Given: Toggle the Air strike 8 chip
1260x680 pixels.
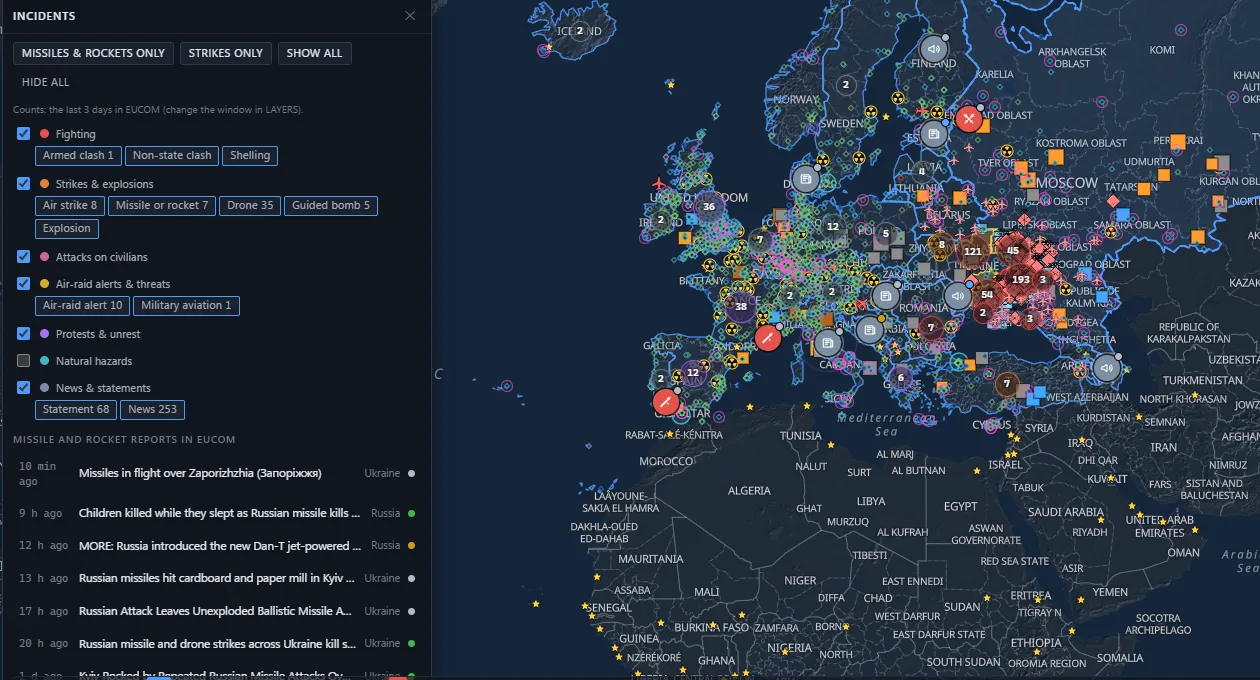Looking at the screenshot, I should pos(70,205).
